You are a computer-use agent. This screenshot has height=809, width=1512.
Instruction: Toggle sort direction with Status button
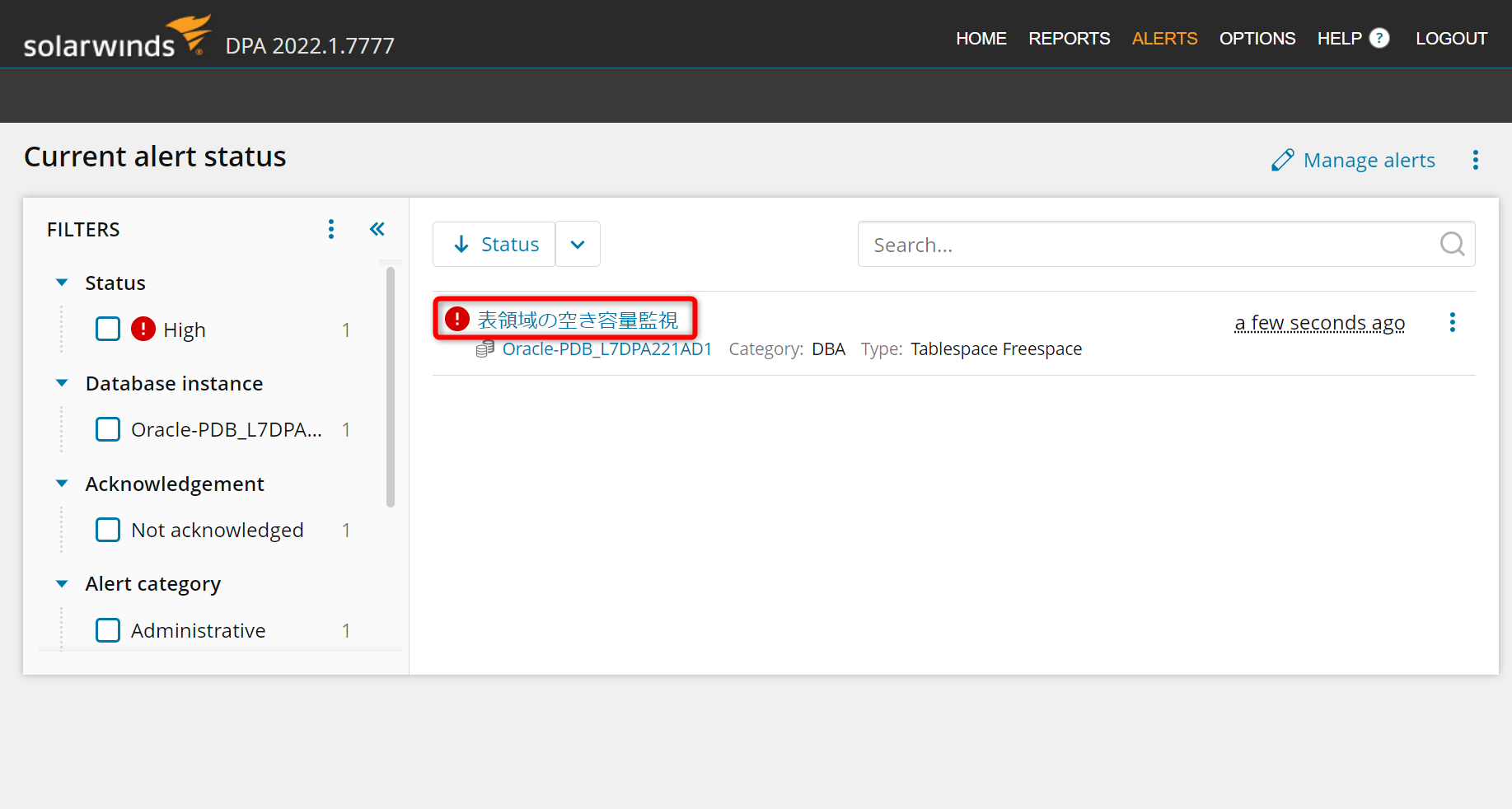pyautogui.click(x=494, y=244)
